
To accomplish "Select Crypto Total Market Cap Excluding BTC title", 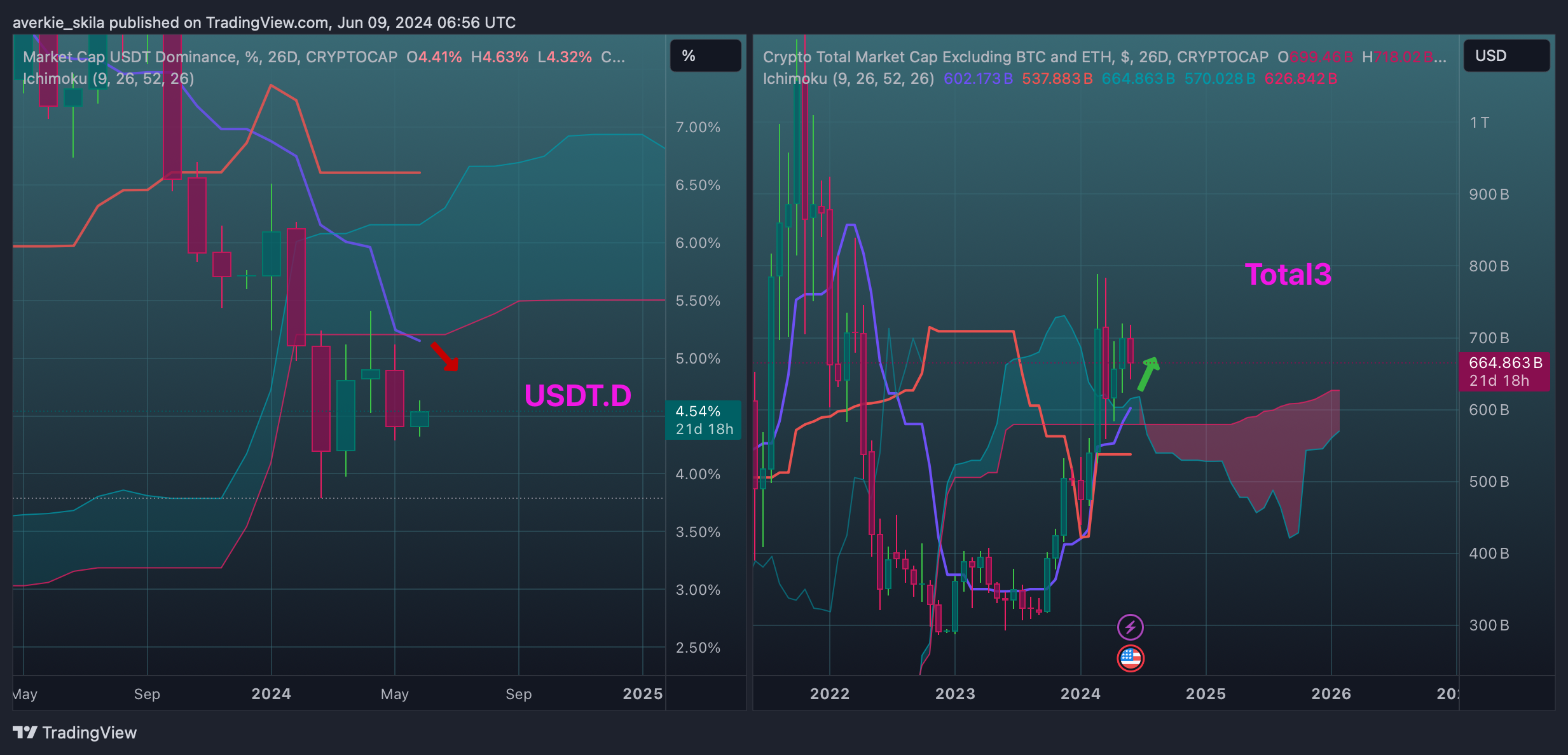I will coord(1015,57).
